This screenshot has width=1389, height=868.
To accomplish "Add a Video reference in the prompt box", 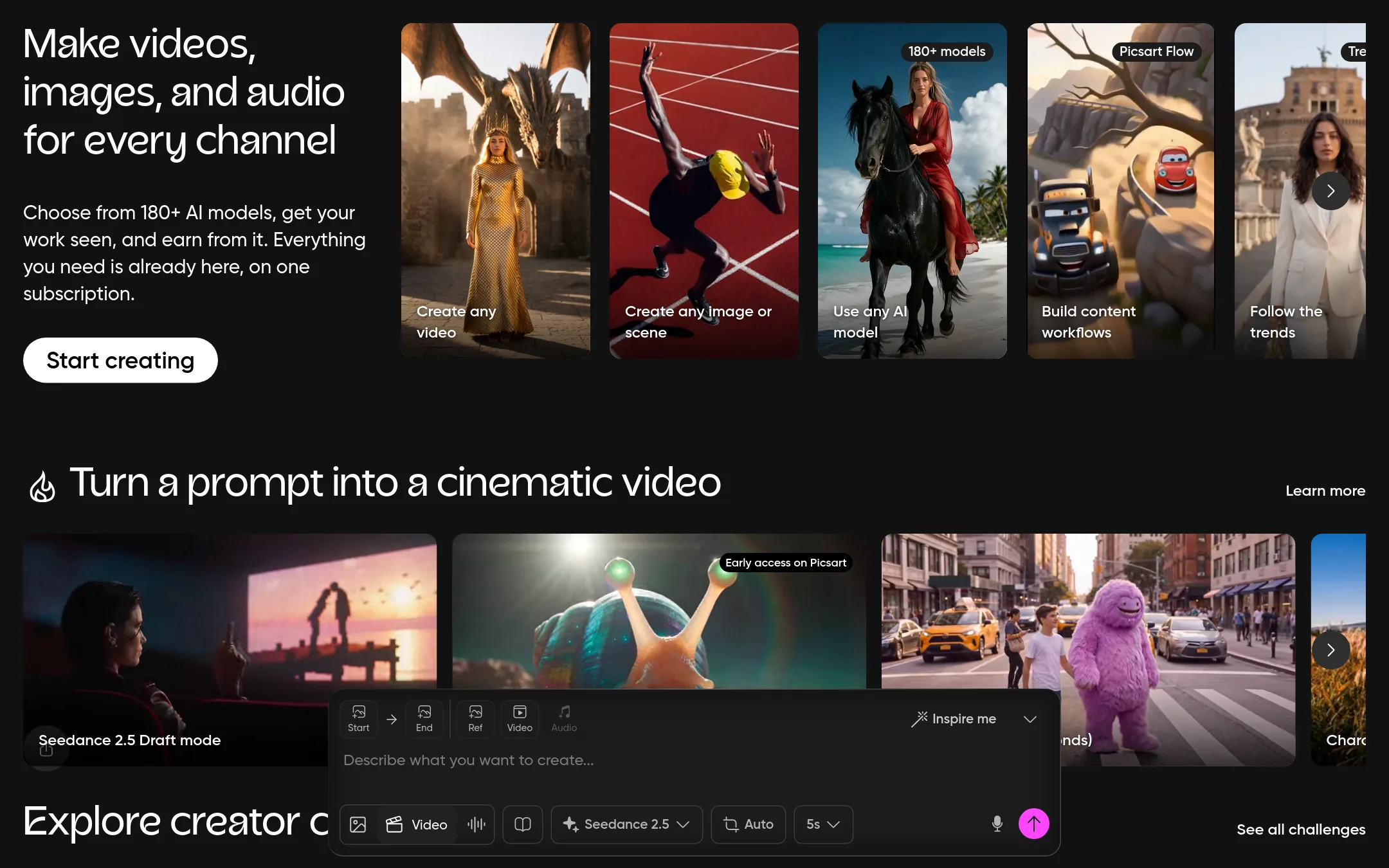I will 520,718.
